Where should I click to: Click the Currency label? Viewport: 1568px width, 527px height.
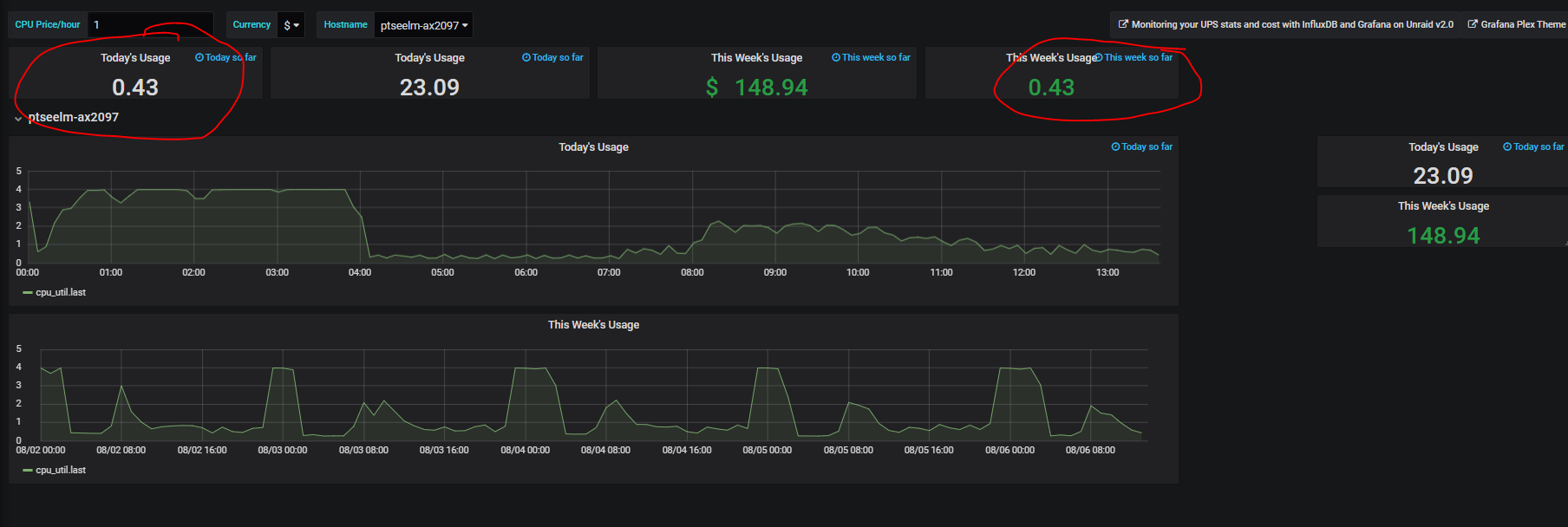252,24
